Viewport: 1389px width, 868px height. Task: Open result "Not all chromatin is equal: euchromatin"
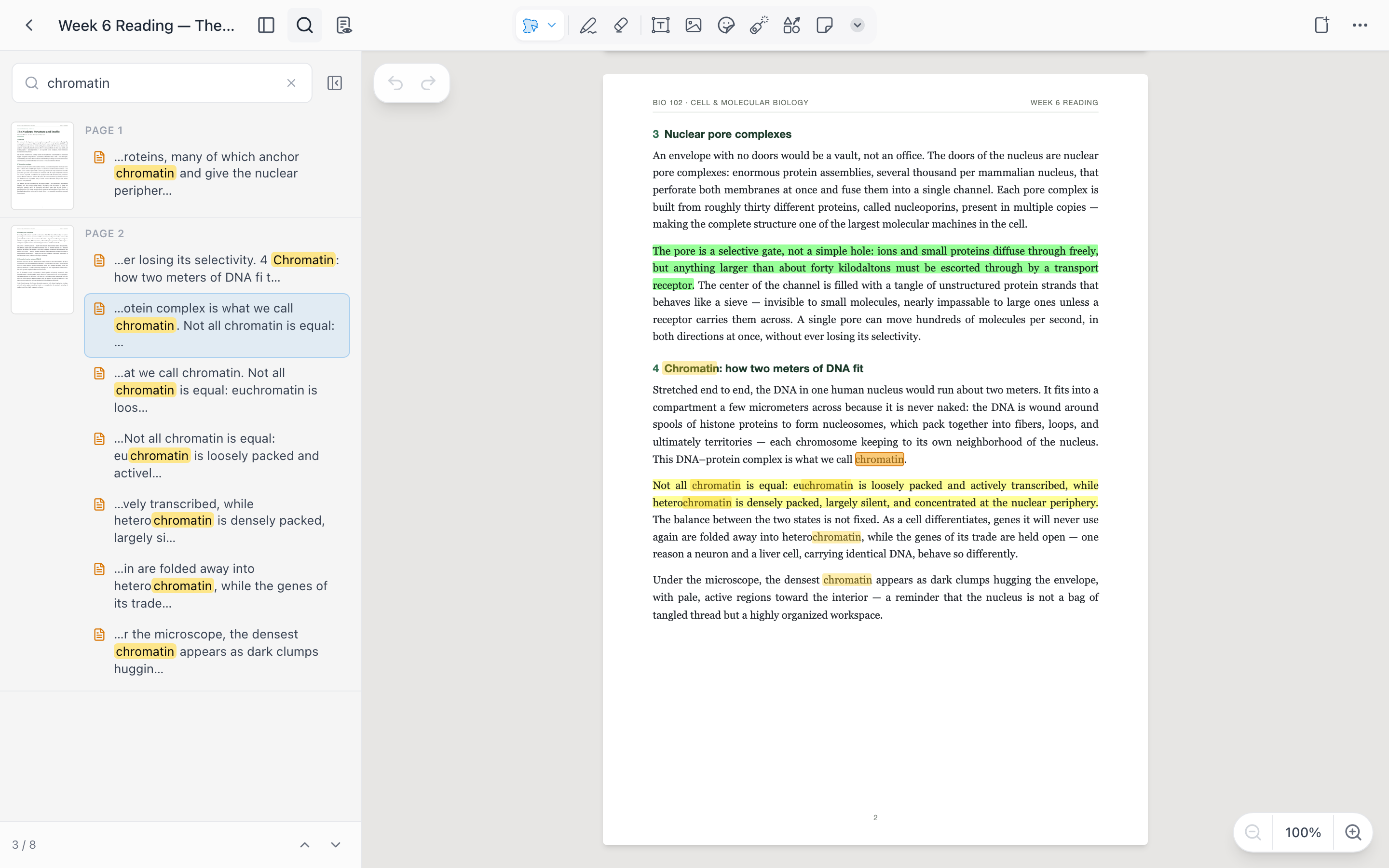pos(217,391)
